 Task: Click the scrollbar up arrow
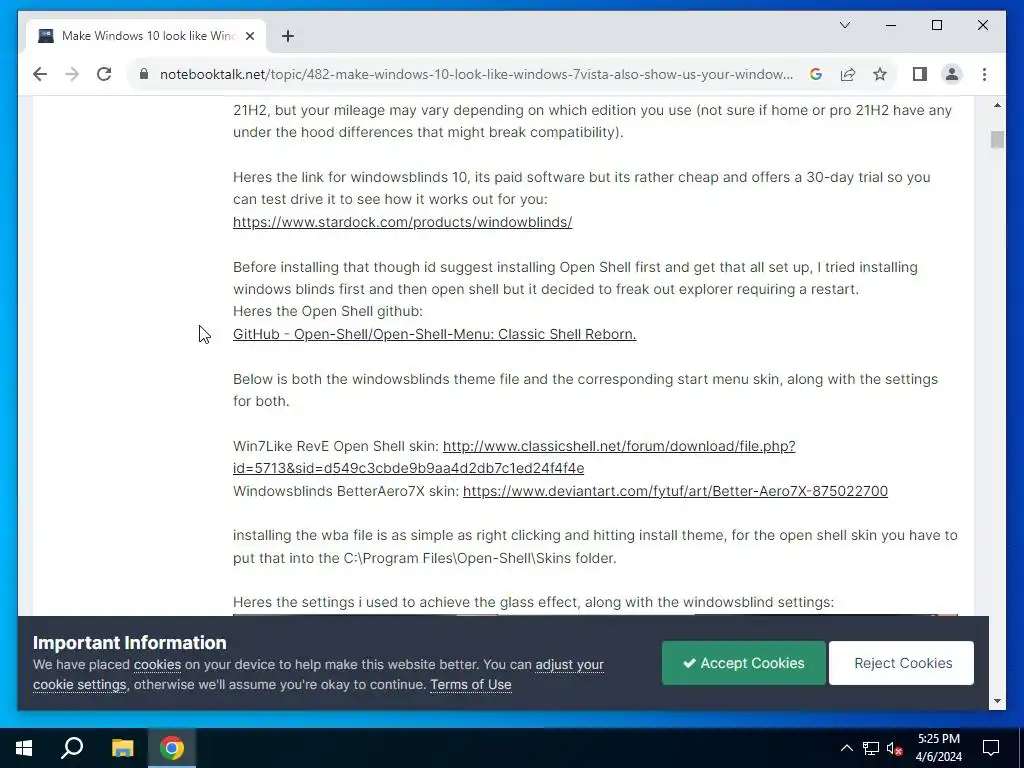pos(997,105)
